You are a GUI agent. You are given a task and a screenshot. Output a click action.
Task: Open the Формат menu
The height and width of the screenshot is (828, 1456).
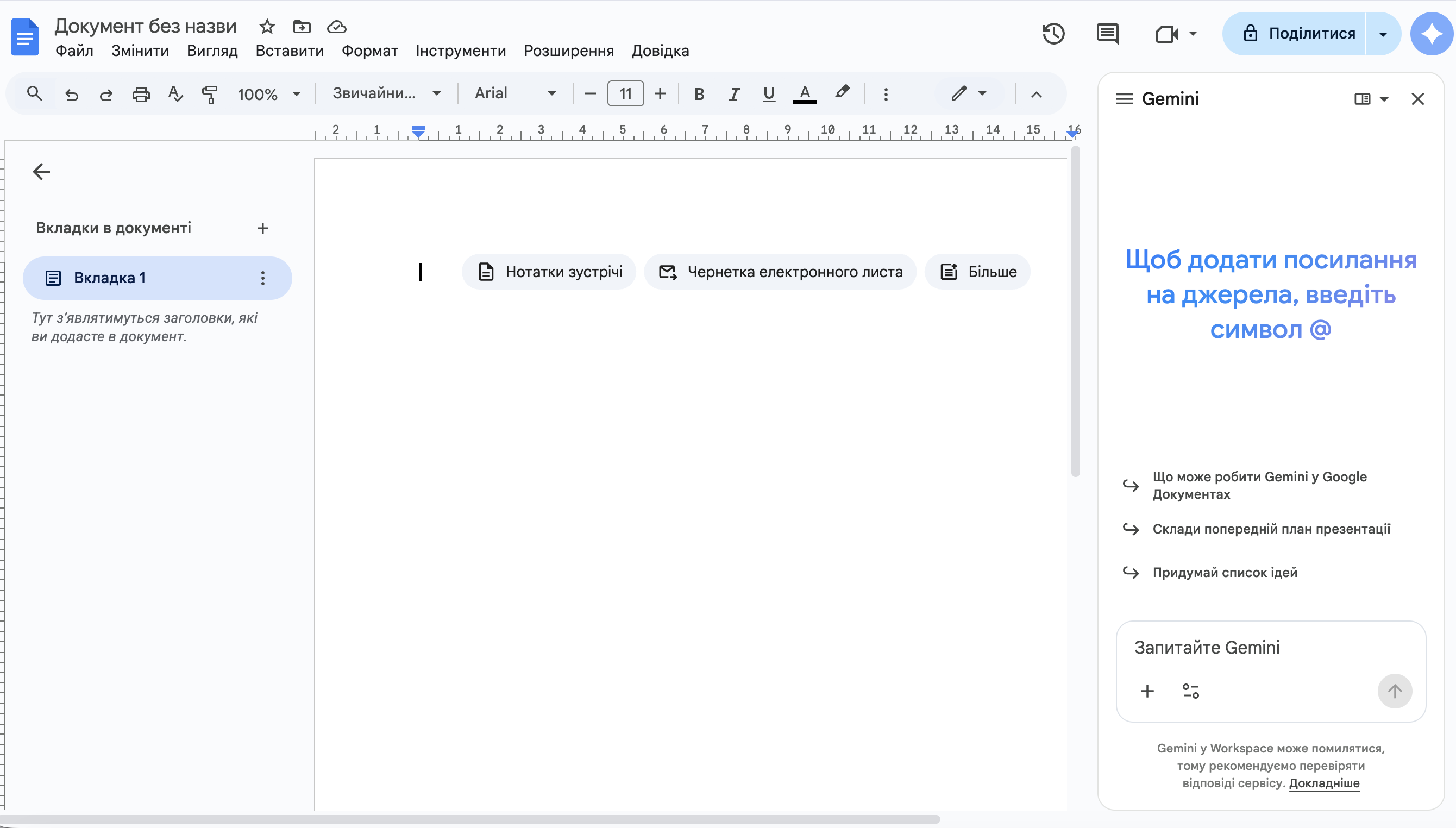pyautogui.click(x=369, y=51)
